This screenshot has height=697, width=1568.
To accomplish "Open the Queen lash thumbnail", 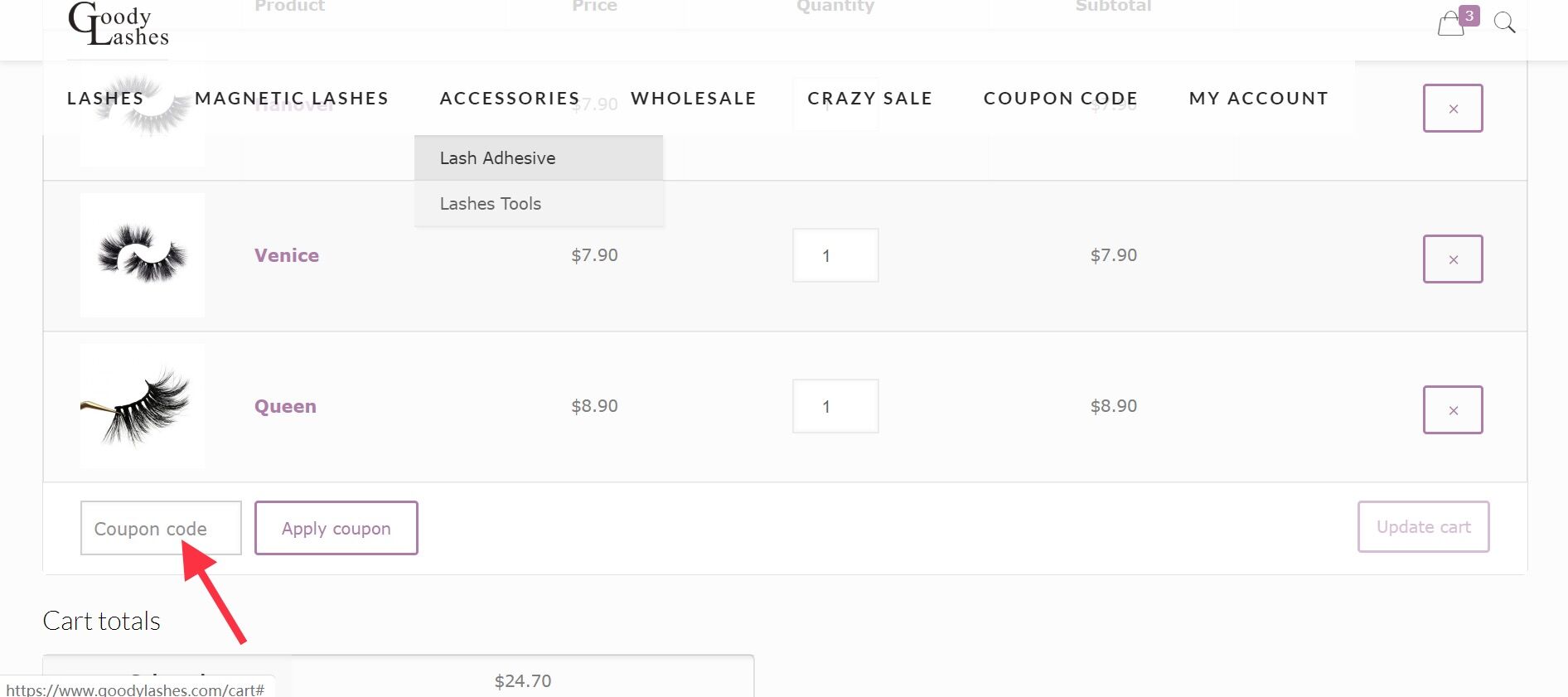I will point(143,406).
